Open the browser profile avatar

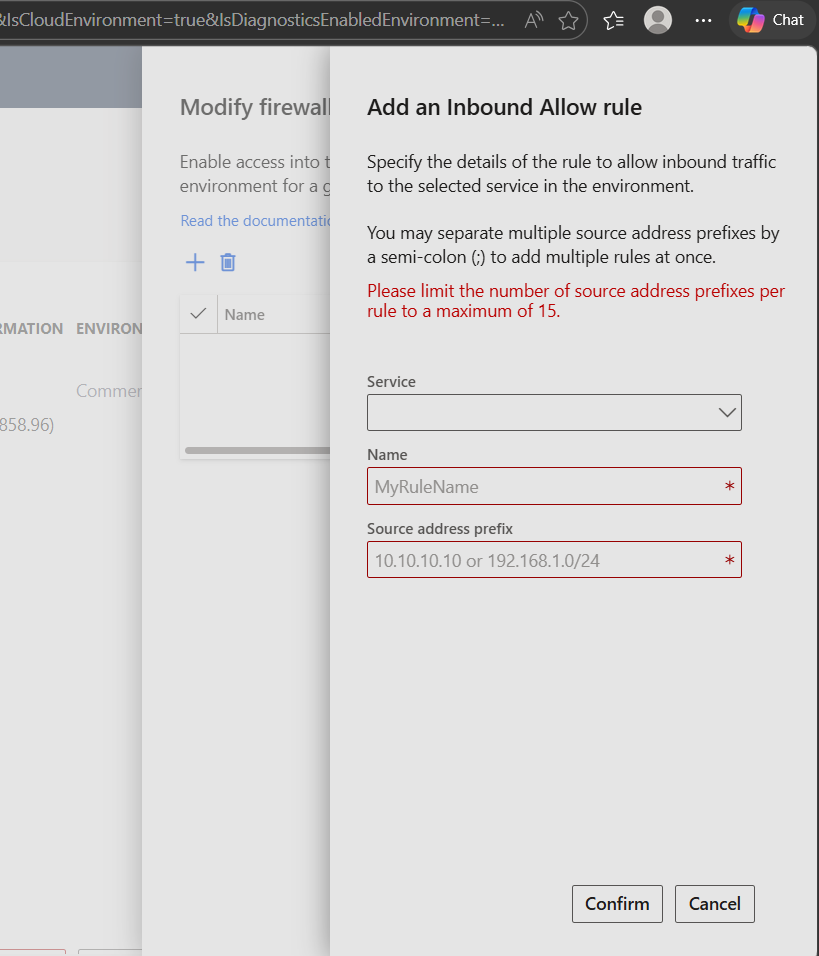pos(658,20)
